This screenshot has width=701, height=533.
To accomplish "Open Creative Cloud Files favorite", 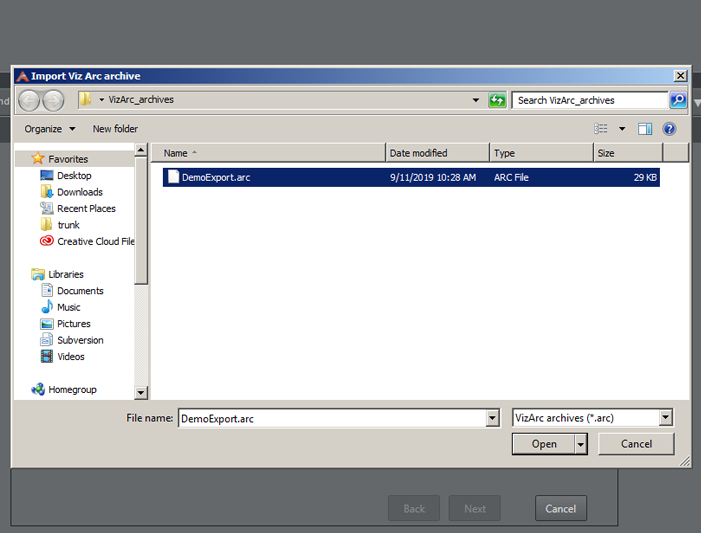I will tap(95, 241).
